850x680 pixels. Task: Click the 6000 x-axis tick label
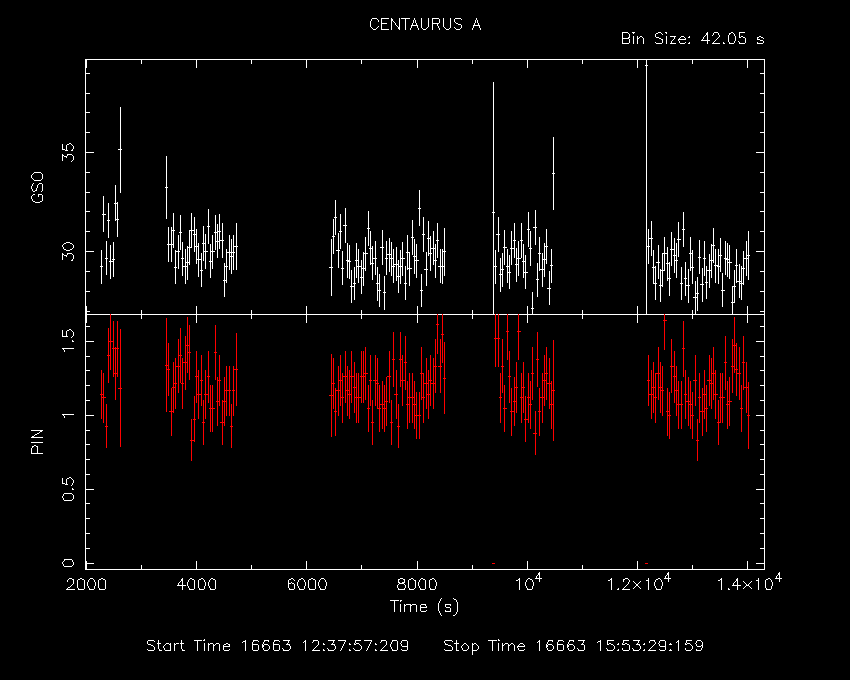pyautogui.click(x=307, y=585)
